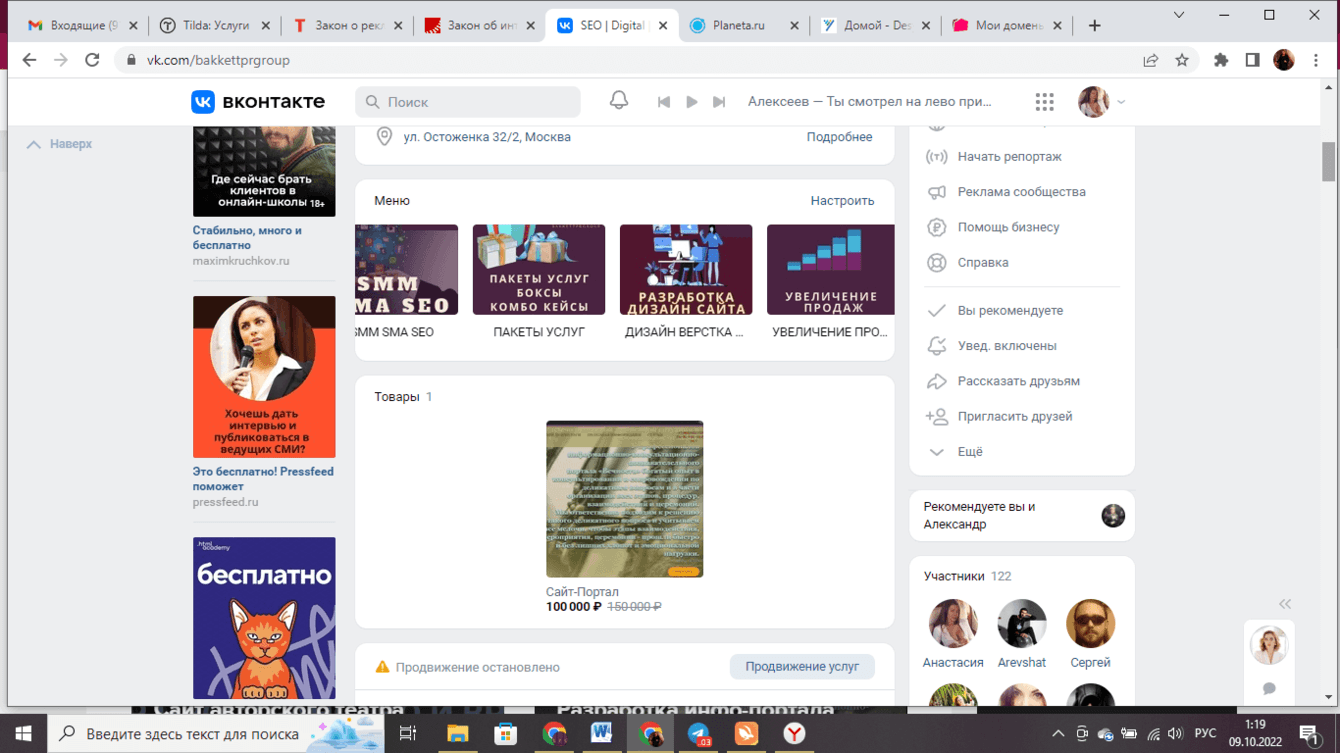Switch to the Planeta.ru tab

(x=744, y=26)
